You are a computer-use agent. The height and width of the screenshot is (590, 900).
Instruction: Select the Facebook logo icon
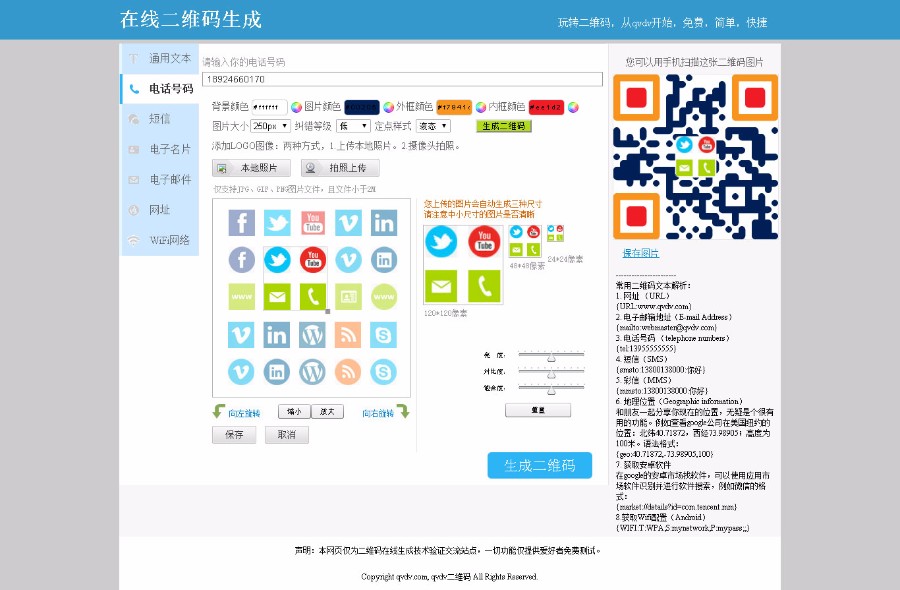click(241, 221)
